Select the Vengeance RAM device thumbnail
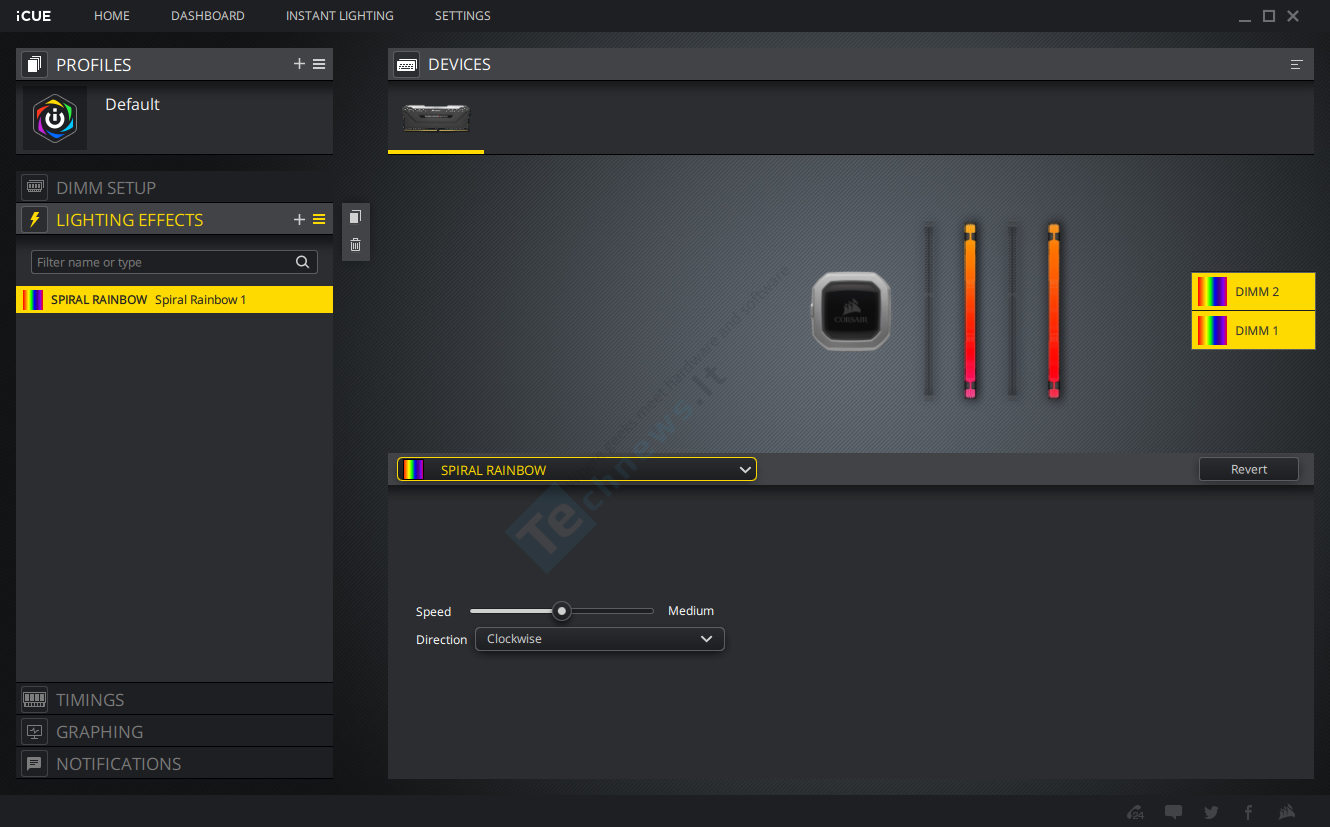1330x827 pixels. pyautogui.click(x=436, y=118)
